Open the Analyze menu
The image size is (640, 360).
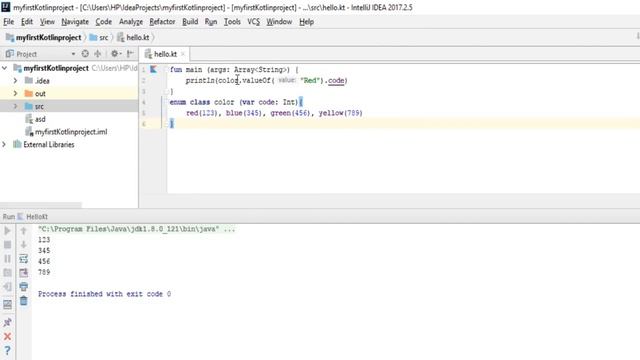click(x=131, y=22)
